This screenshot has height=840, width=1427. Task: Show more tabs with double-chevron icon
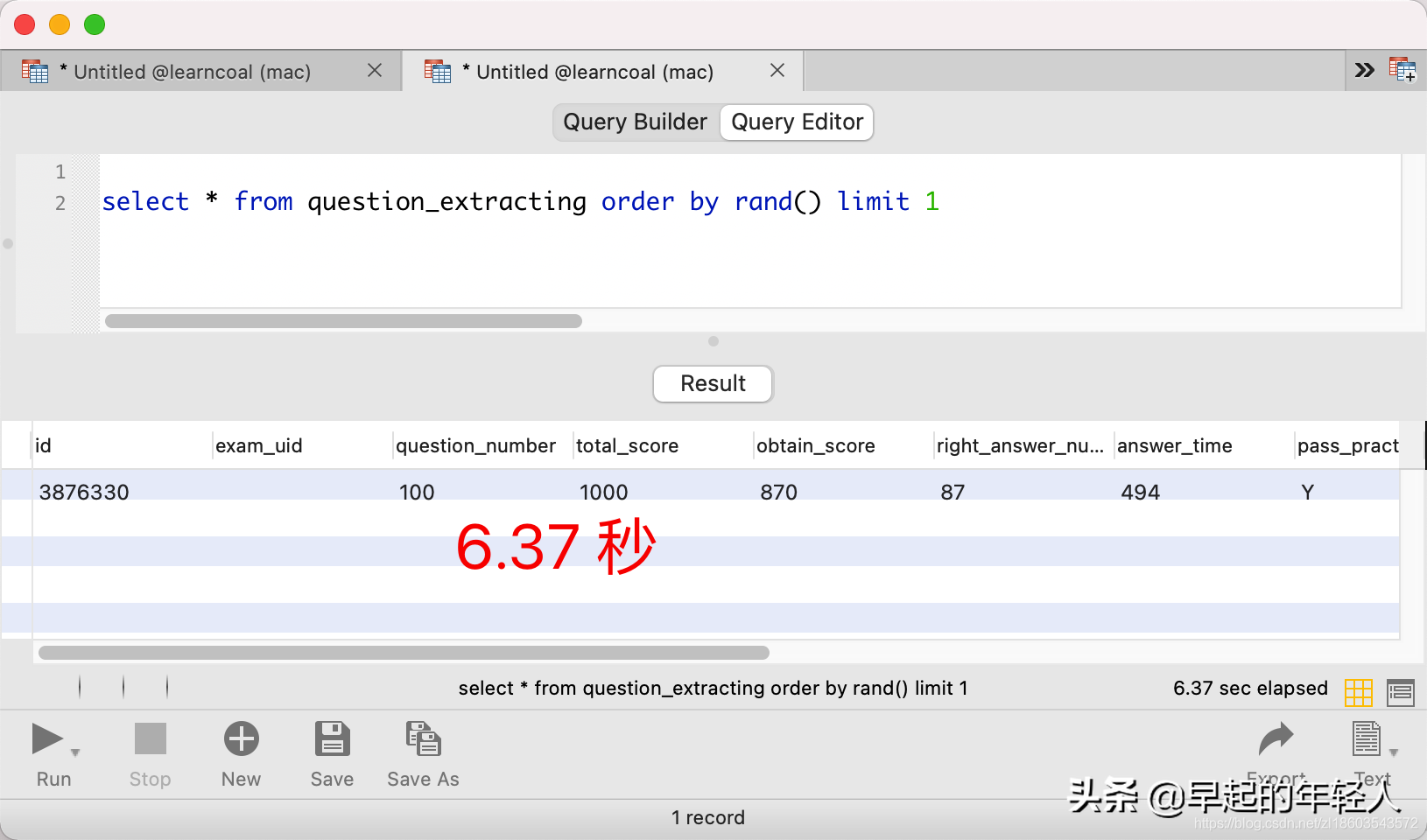click(1364, 70)
